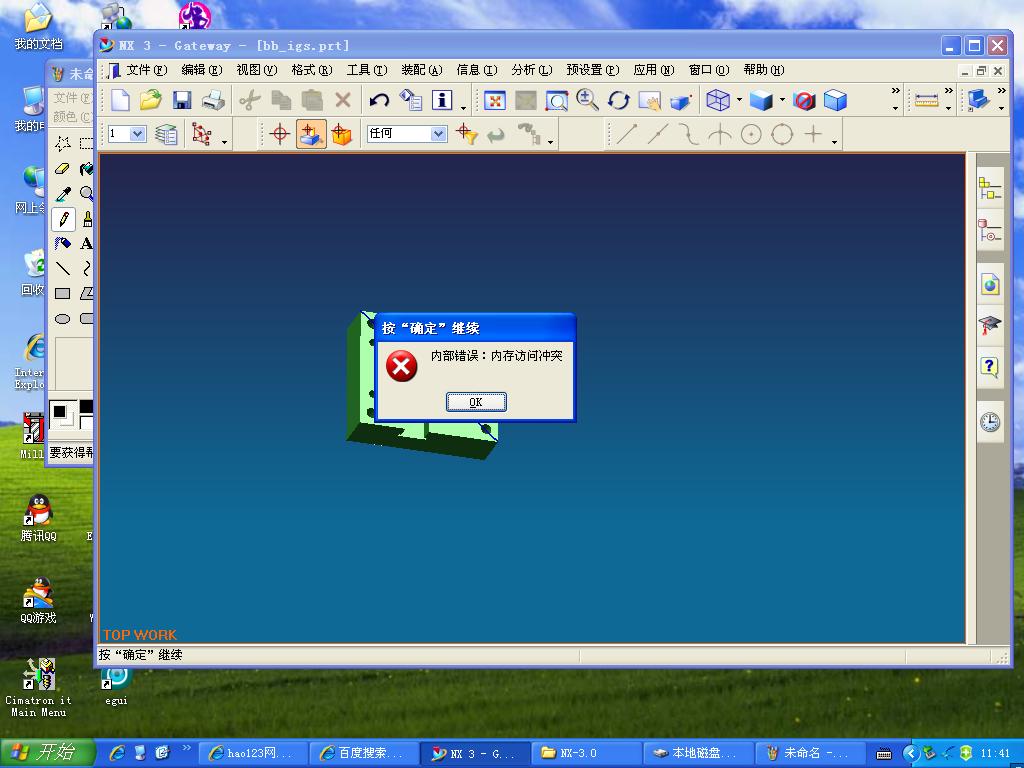Click the Save floppy disk icon
This screenshot has width=1024, height=768.
pyautogui.click(x=182, y=100)
